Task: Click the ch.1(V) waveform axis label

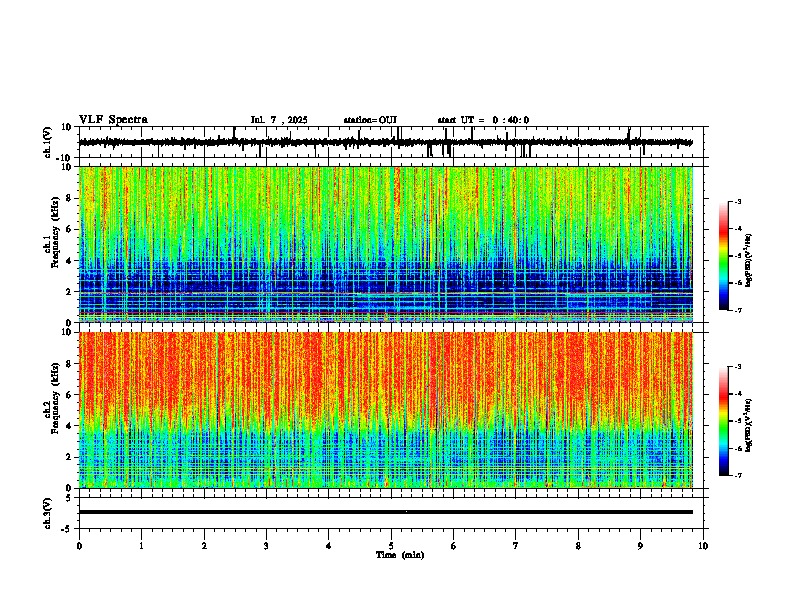Action: coord(48,142)
